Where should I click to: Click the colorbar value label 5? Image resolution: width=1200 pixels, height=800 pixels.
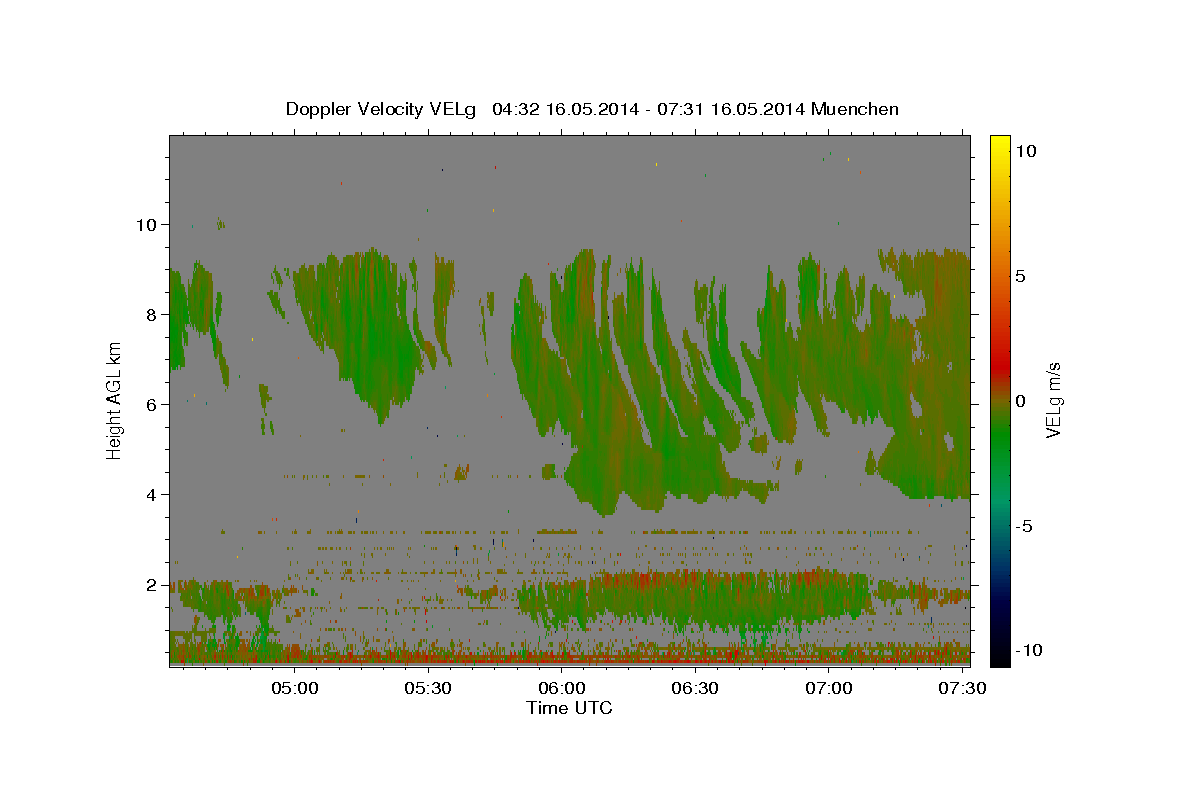(x=1020, y=275)
